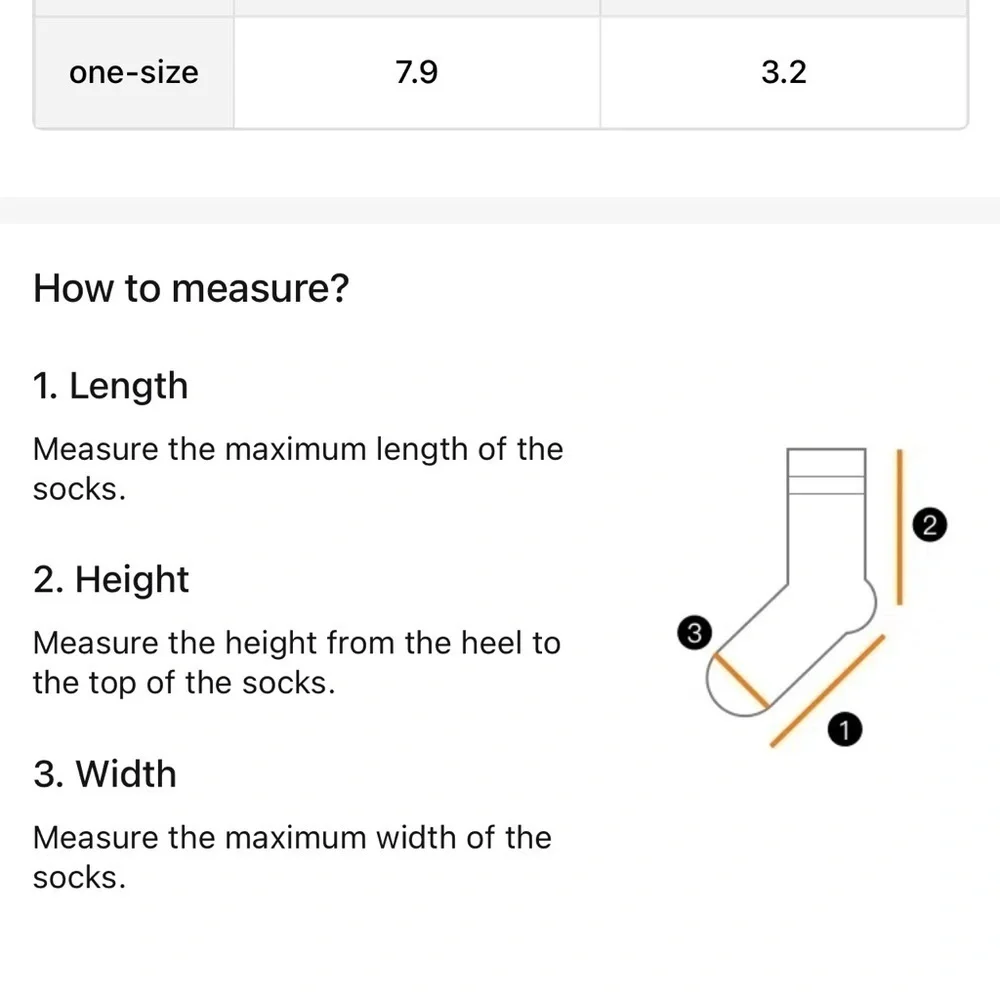Viewport: 1000px width, 1000px height.
Task: Click the vertical orange height line
Action: click(x=899, y=527)
